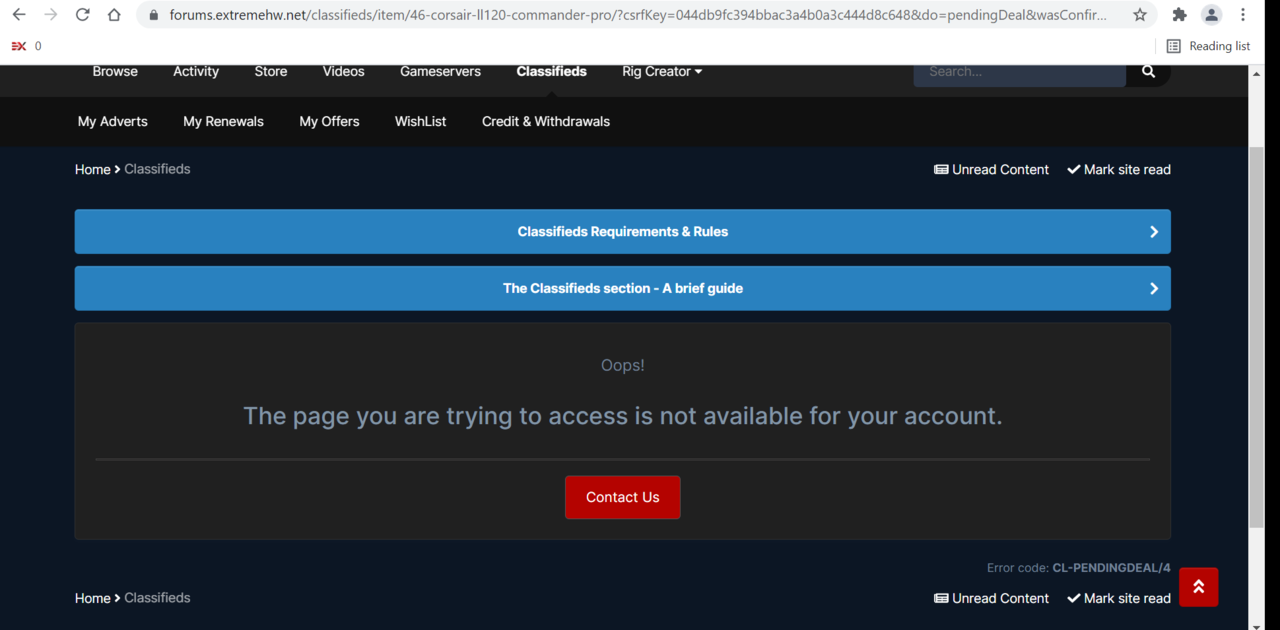Click the red scroll-to-top arrow button
The width and height of the screenshot is (1280, 630).
click(x=1198, y=587)
